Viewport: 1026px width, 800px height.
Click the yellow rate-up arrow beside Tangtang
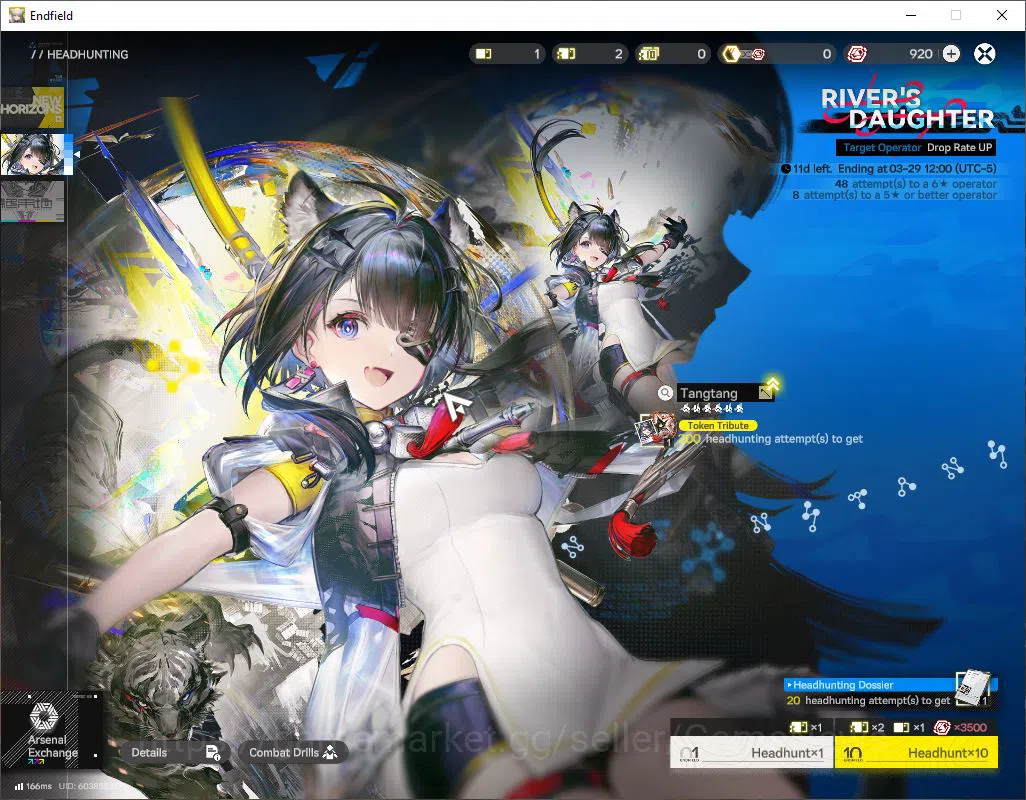pos(772,385)
